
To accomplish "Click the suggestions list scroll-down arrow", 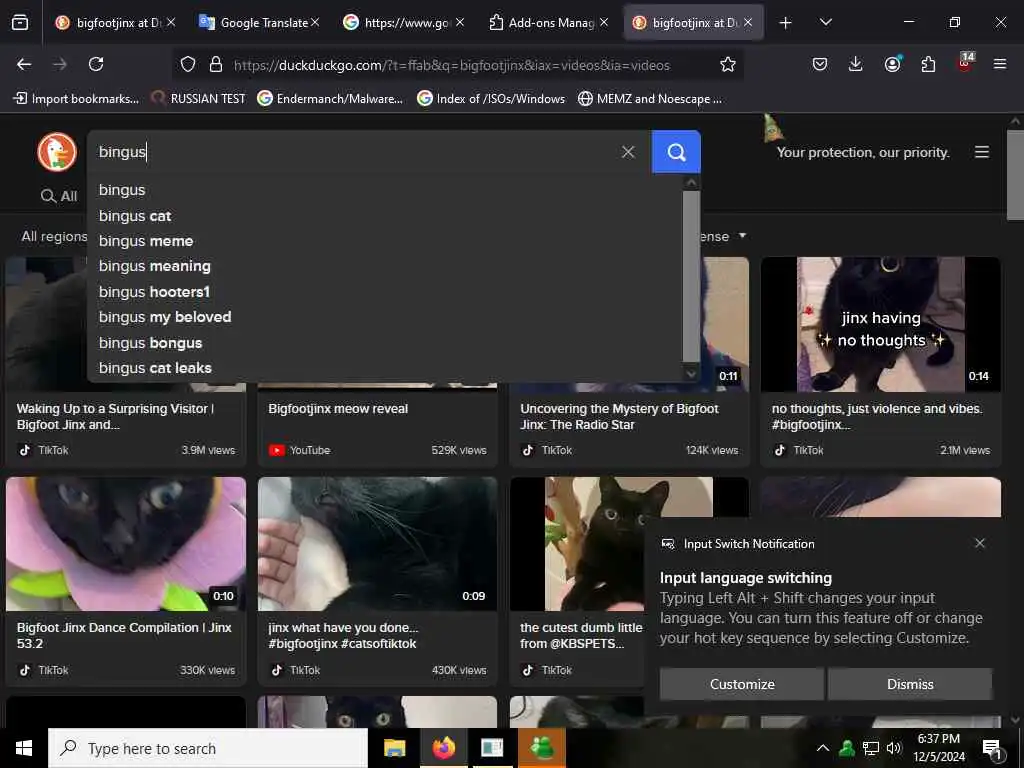I will 691,374.
